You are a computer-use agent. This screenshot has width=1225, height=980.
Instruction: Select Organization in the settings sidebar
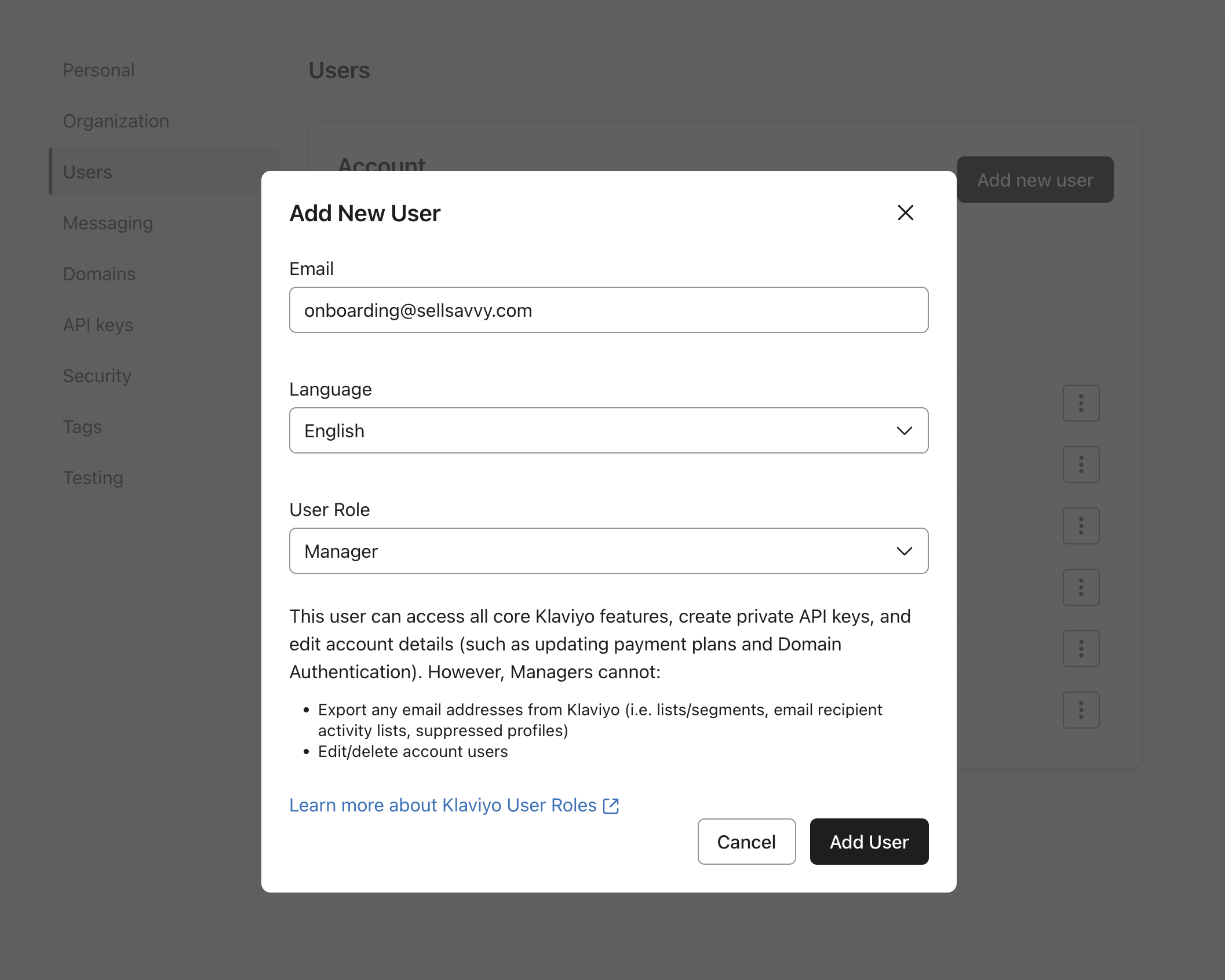[116, 121]
